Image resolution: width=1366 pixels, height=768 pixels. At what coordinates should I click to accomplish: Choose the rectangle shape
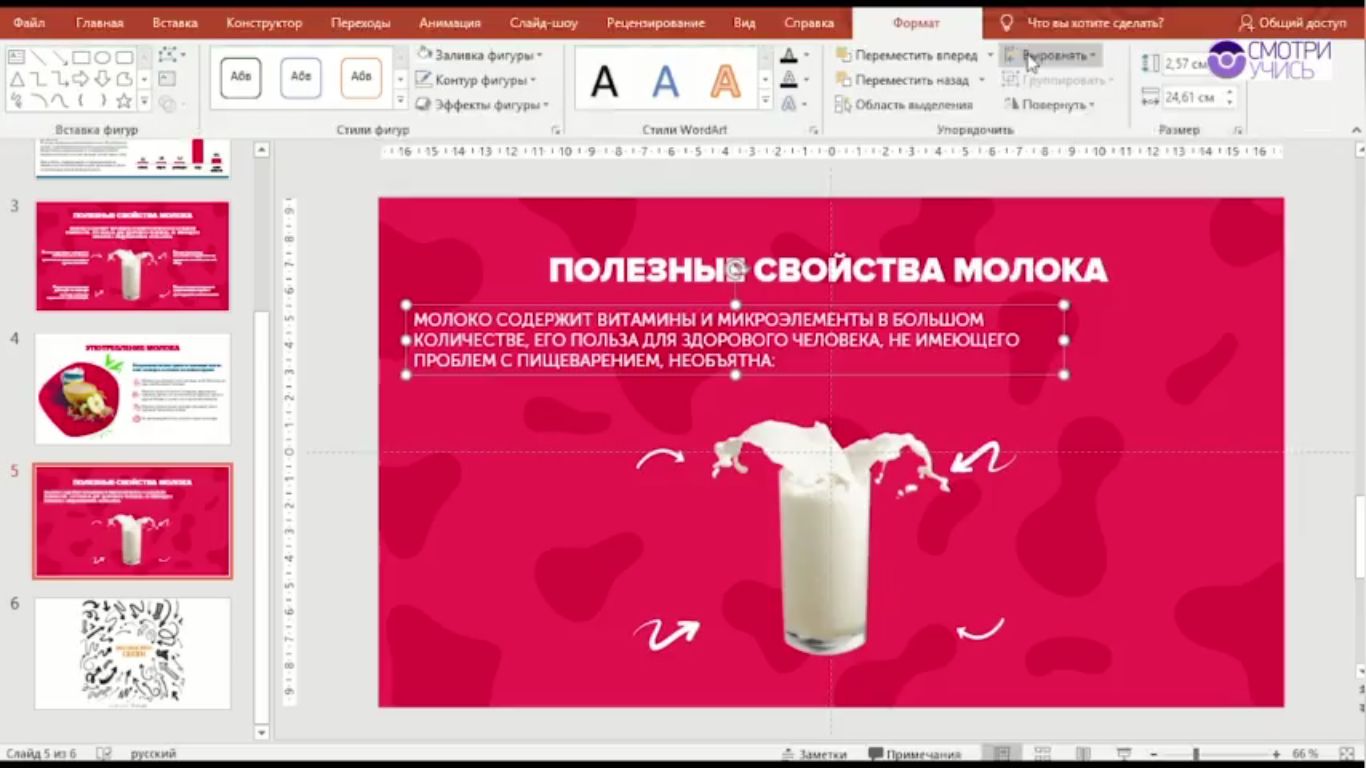point(81,57)
